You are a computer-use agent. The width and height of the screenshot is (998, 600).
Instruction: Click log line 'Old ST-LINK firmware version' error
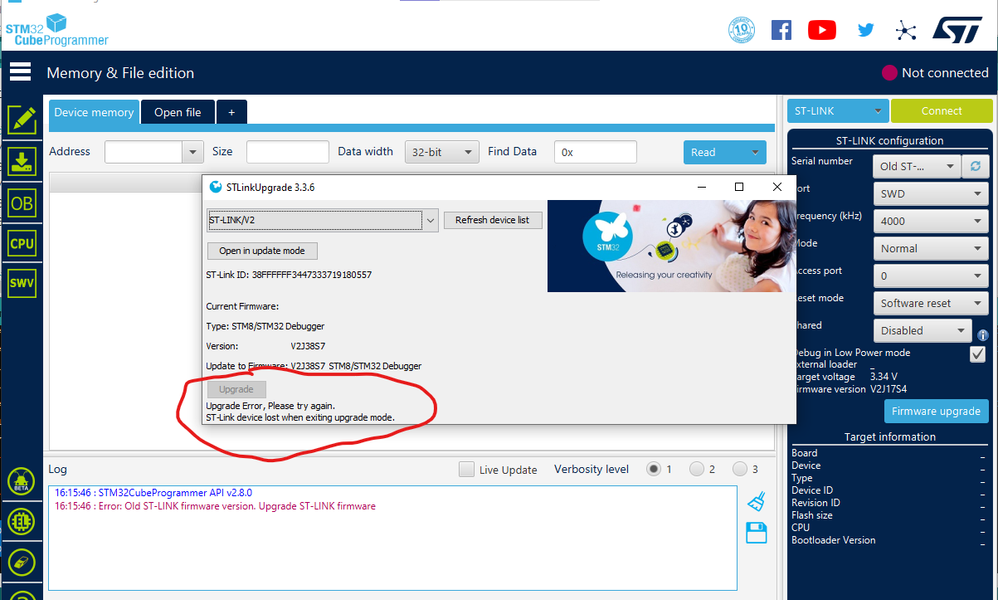(x=215, y=506)
